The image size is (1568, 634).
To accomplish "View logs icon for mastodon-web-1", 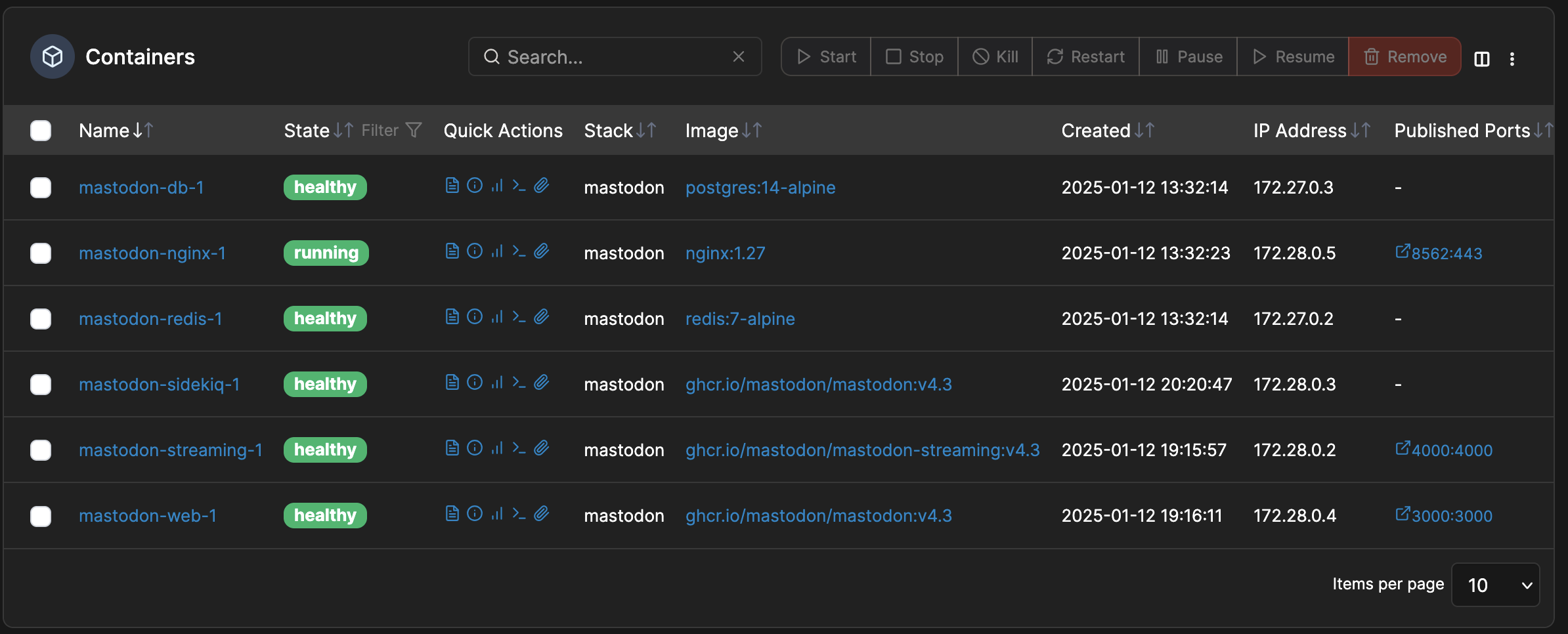I will coord(452,514).
